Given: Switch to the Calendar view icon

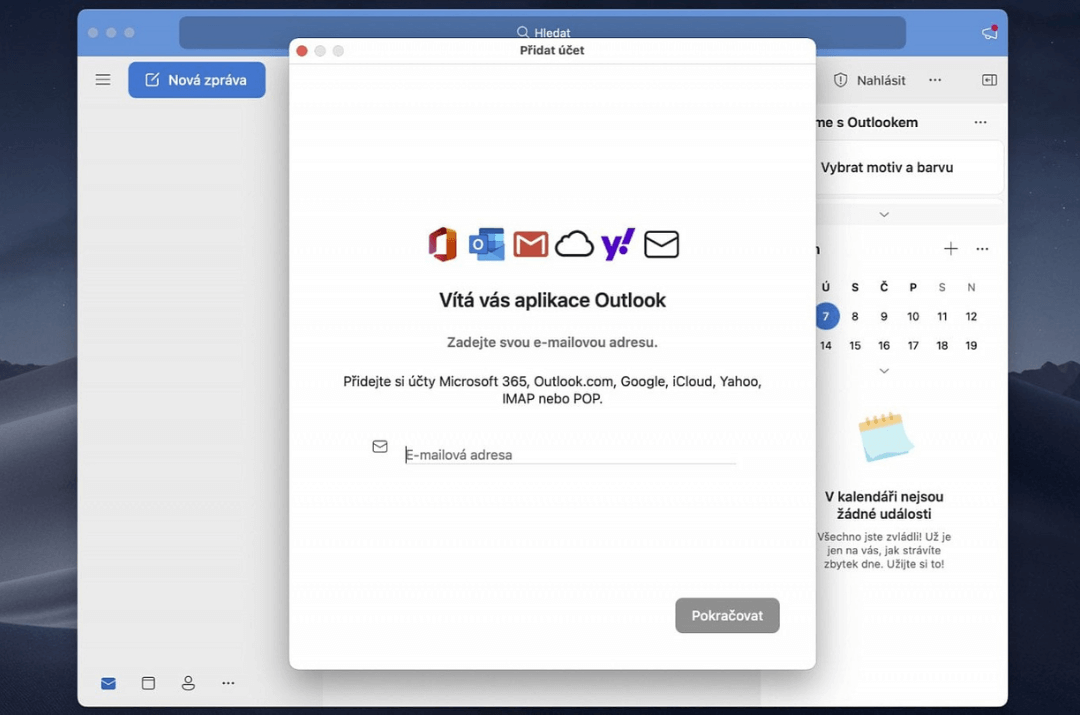Looking at the screenshot, I should 148,683.
